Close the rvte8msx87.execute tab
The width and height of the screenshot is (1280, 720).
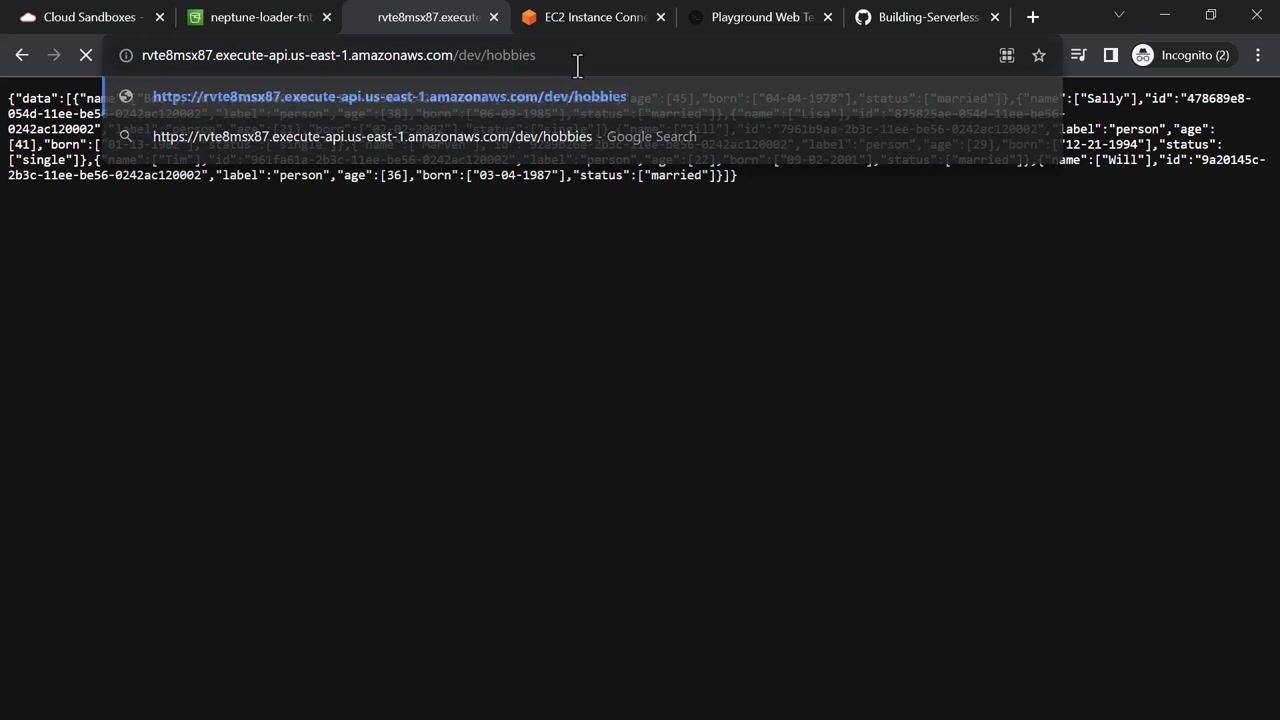coord(493,17)
